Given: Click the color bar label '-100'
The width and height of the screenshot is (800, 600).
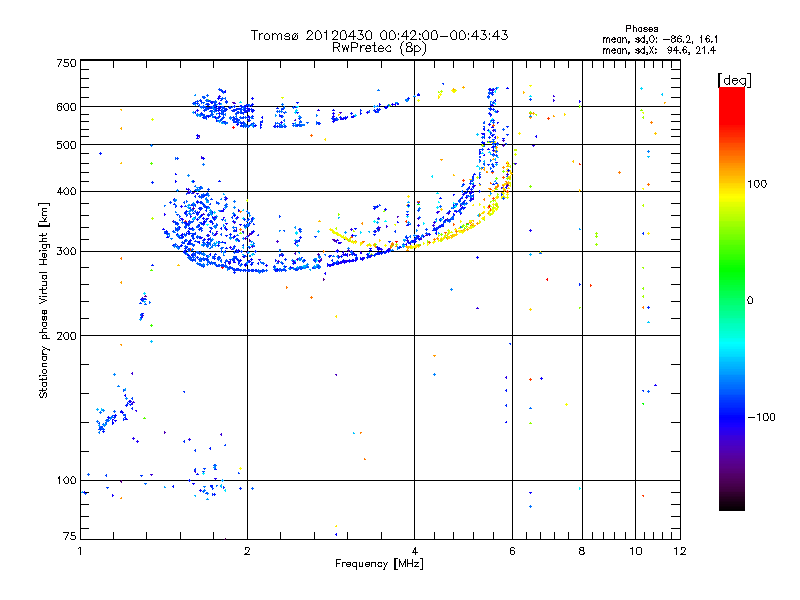Looking at the screenshot, I should pos(761,417).
